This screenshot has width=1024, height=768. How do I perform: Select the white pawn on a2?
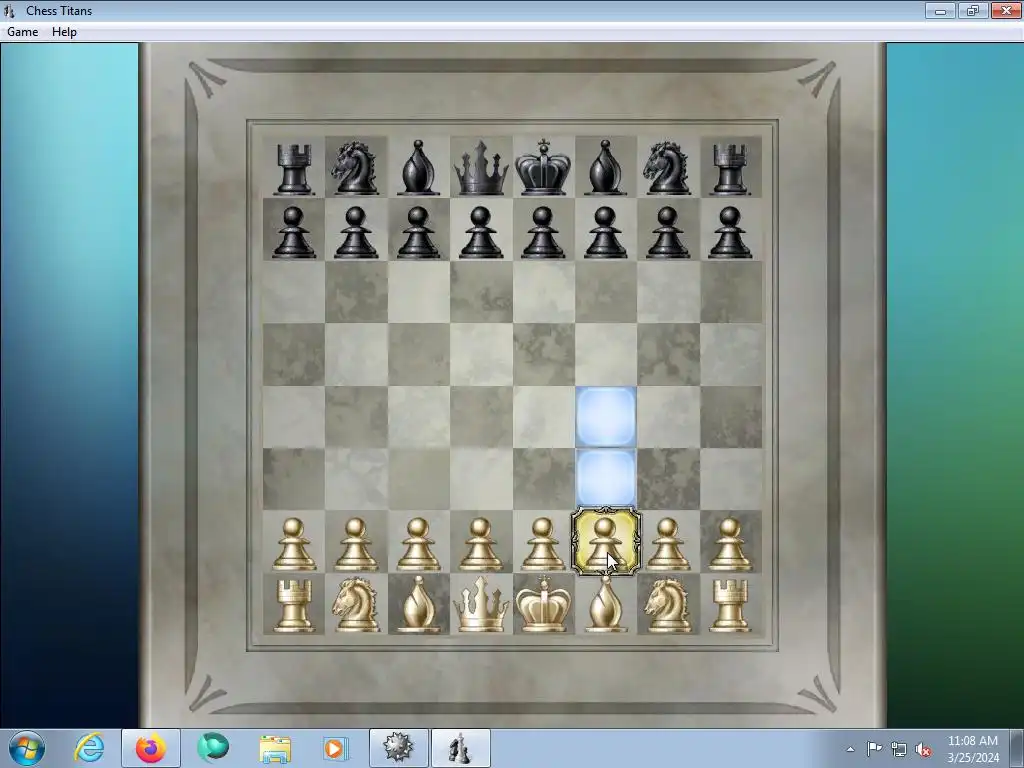(293, 543)
